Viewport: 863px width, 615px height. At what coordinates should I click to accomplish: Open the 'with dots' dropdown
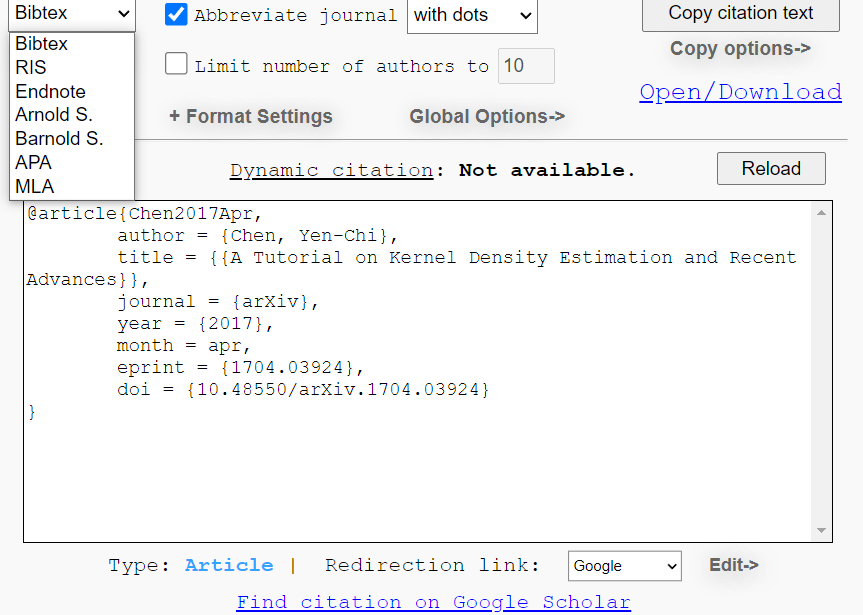pos(472,15)
